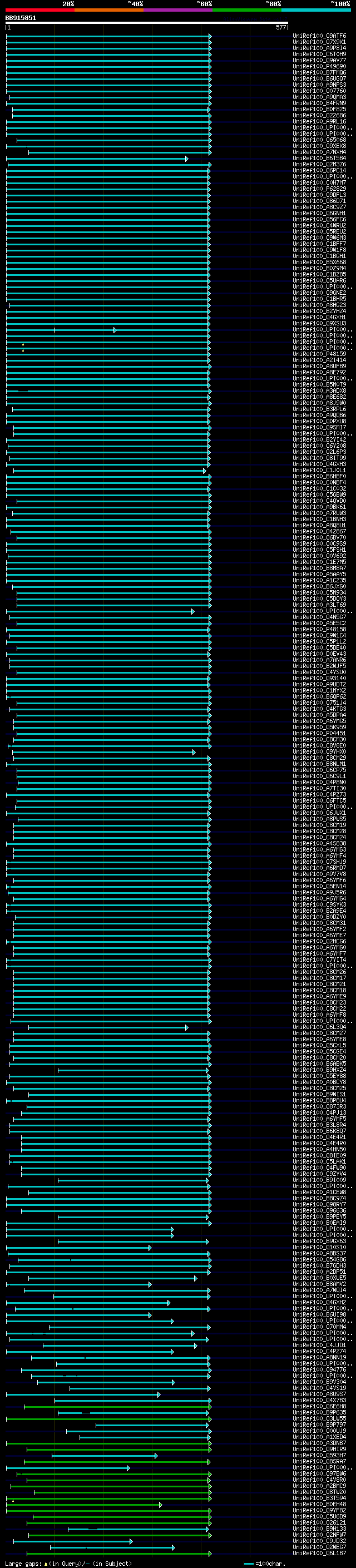Open the UniRef100_Q93140 hit
356x1568 pixels.
[x=319, y=678]
